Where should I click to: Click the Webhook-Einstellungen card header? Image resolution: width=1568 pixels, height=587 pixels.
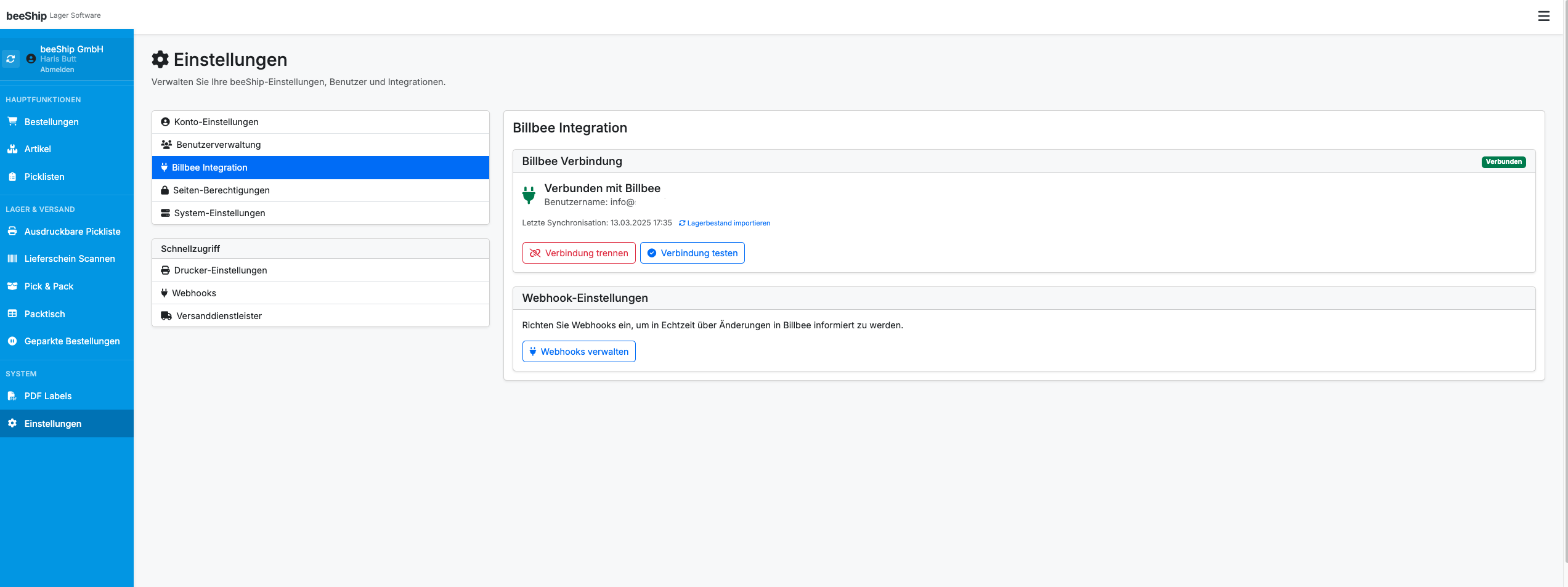pos(1024,298)
